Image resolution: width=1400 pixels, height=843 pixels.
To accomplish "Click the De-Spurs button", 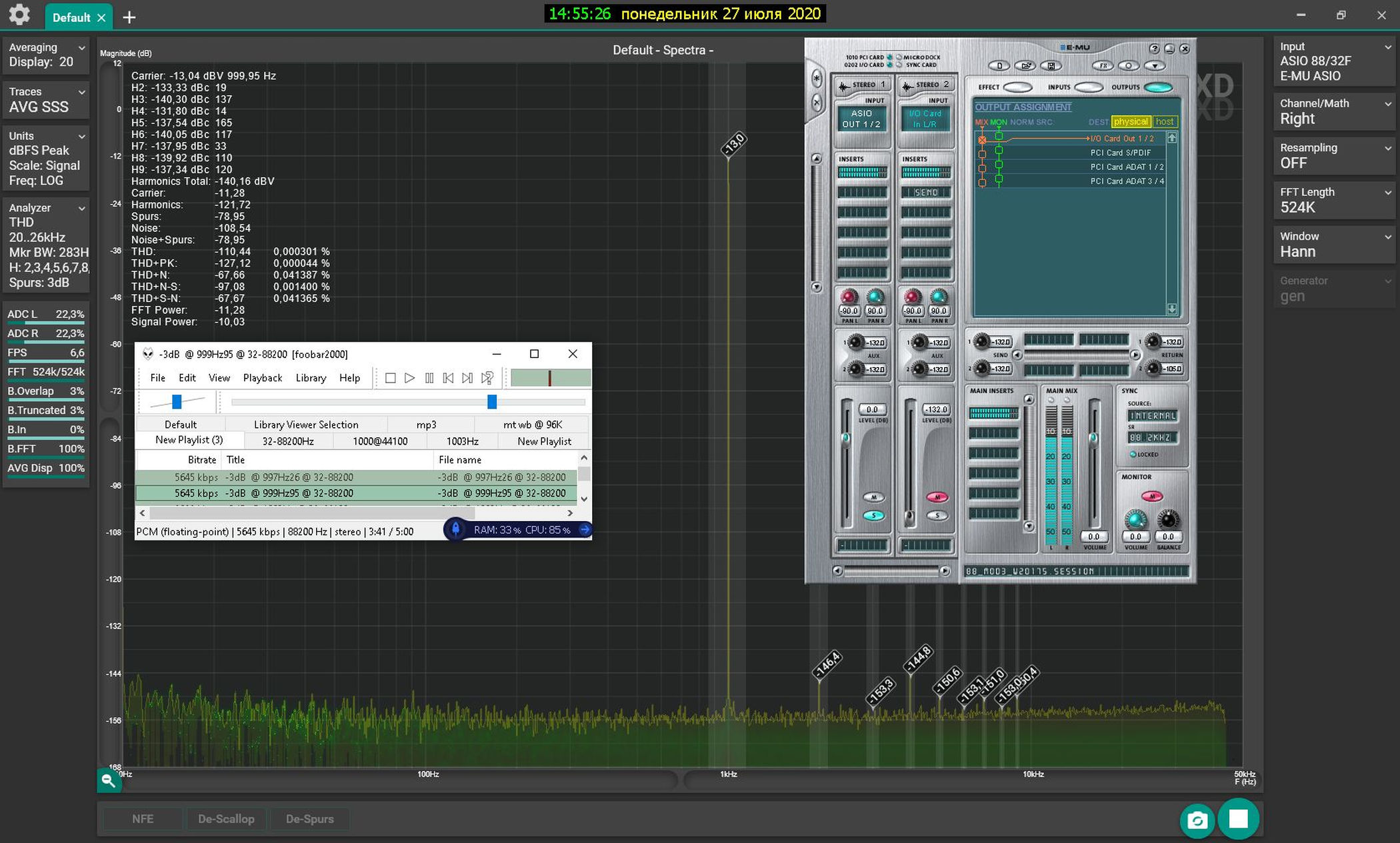I will click(310, 819).
